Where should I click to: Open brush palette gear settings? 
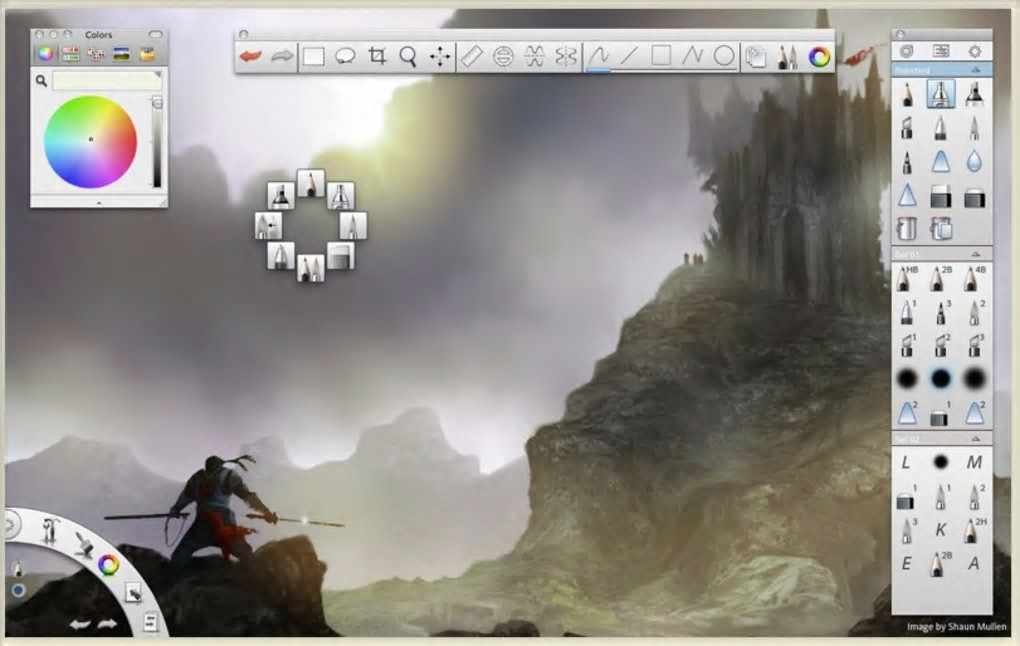click(974, 51)
